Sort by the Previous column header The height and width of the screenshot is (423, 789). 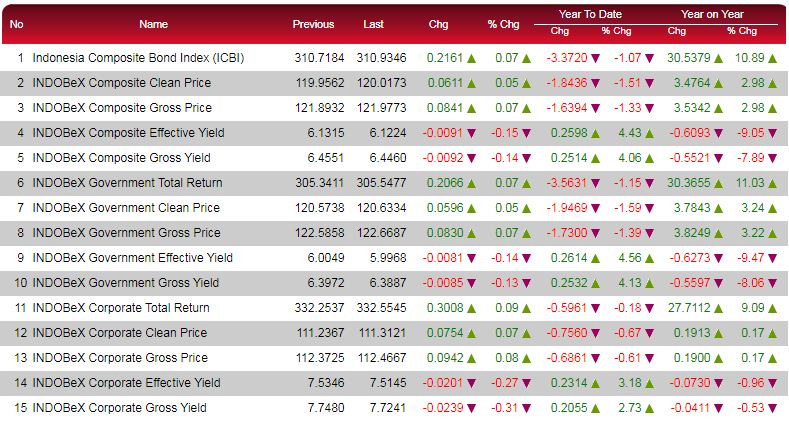(x=313, y=24)
